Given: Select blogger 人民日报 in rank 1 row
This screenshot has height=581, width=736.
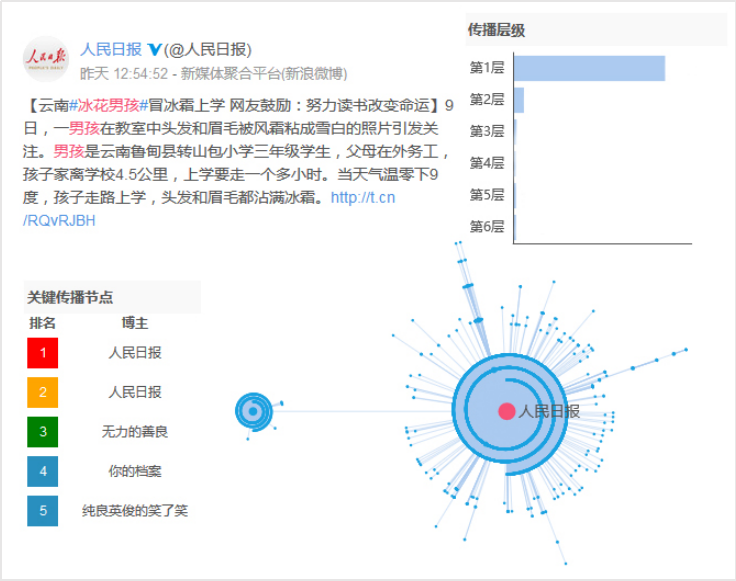Looking at the screenshot, I should (135, 353).
